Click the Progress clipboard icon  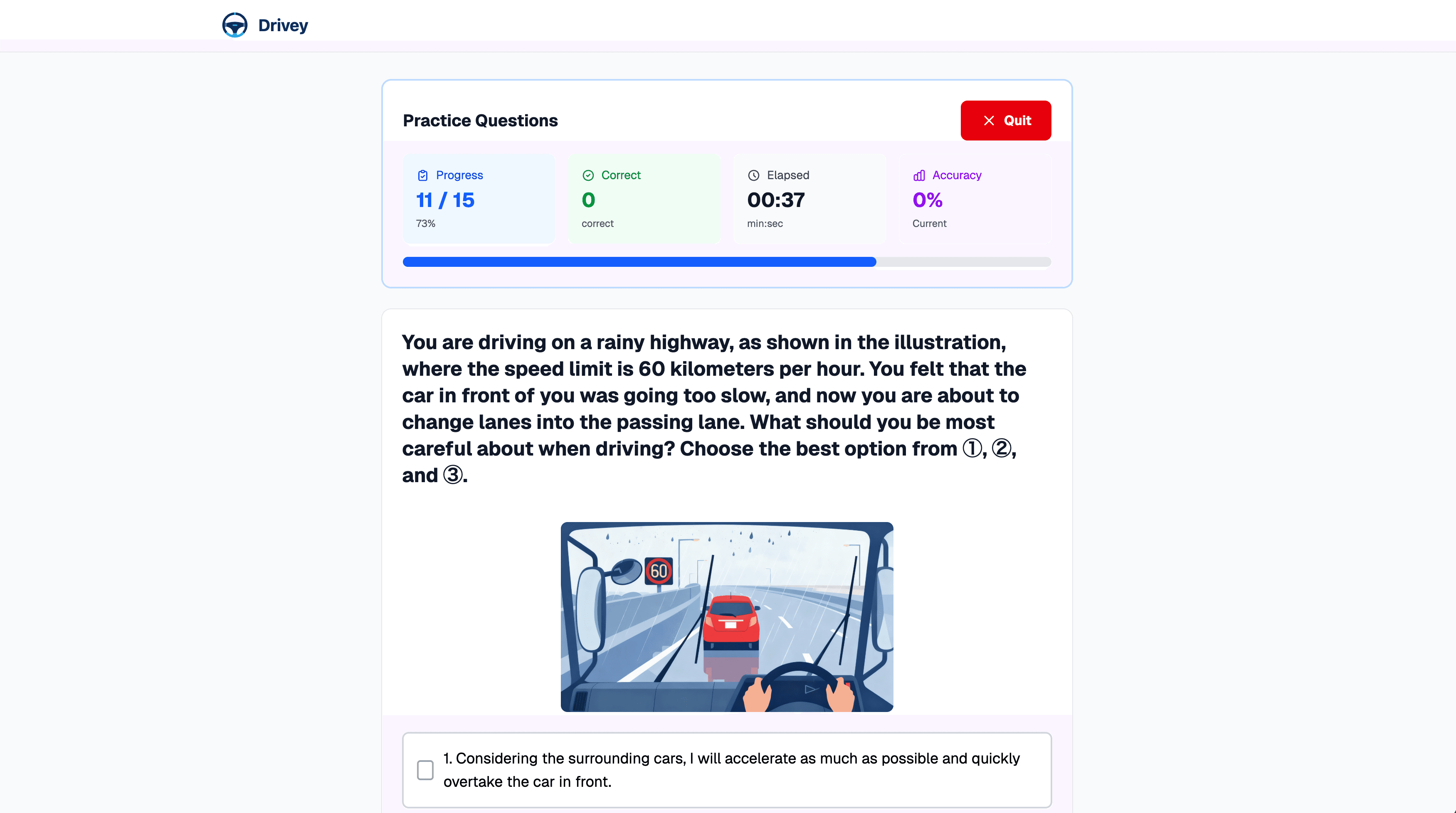click(422, 175)
